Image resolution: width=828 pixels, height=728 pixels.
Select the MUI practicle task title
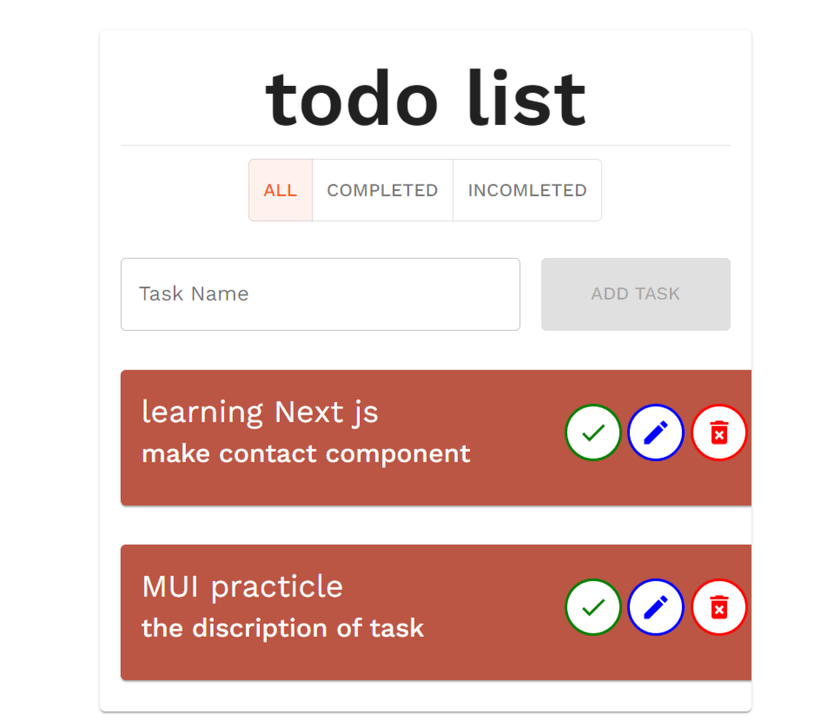[x=242, y=587]
